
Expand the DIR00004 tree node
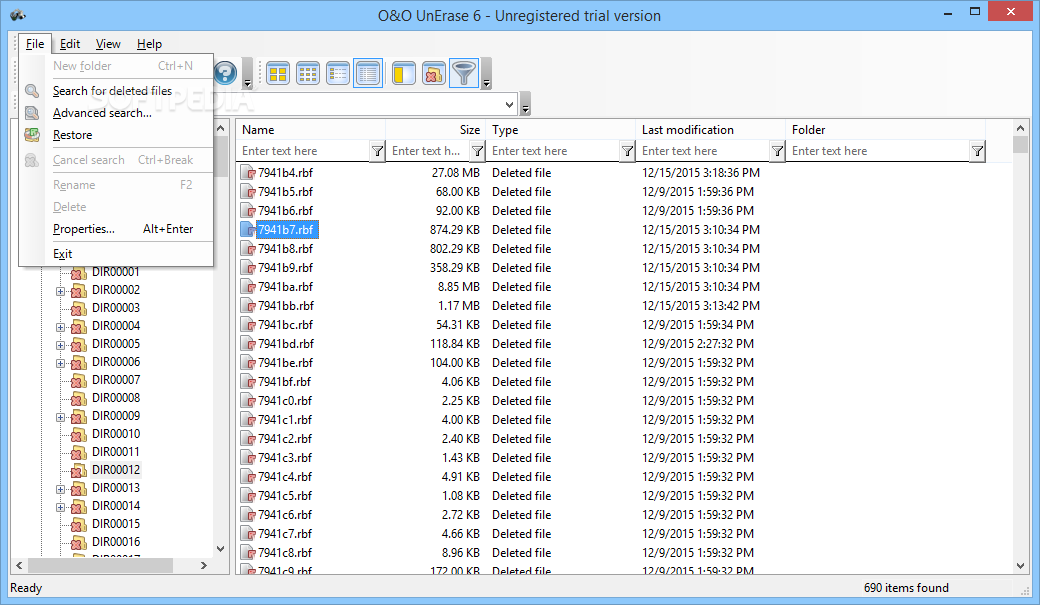(x=60, y=327)
